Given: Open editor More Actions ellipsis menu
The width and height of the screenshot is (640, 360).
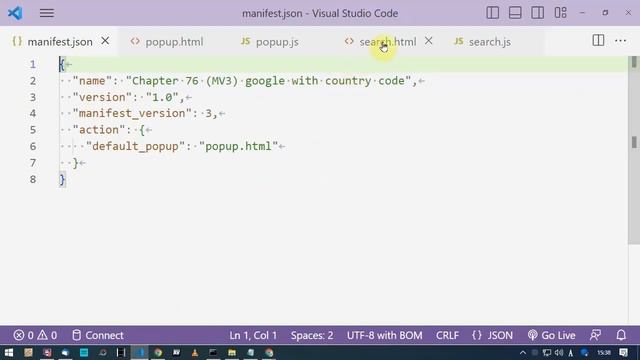Looking at the screenshot, I should [x=621, y=40].
